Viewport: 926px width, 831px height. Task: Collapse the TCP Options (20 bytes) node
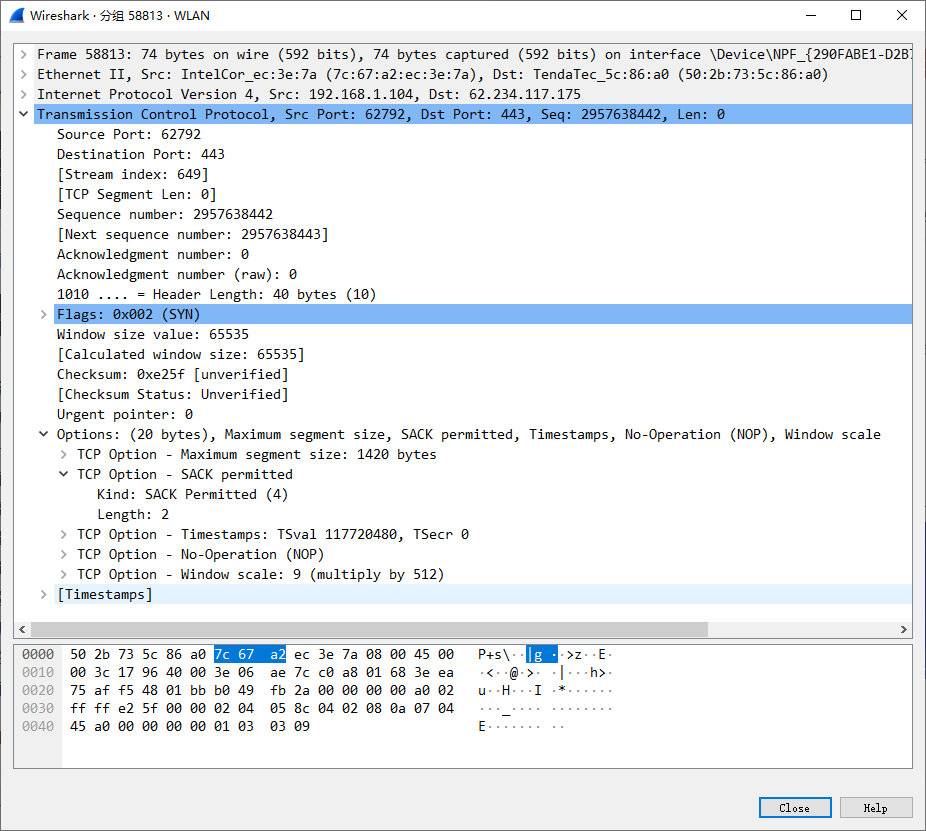[43, 434]
